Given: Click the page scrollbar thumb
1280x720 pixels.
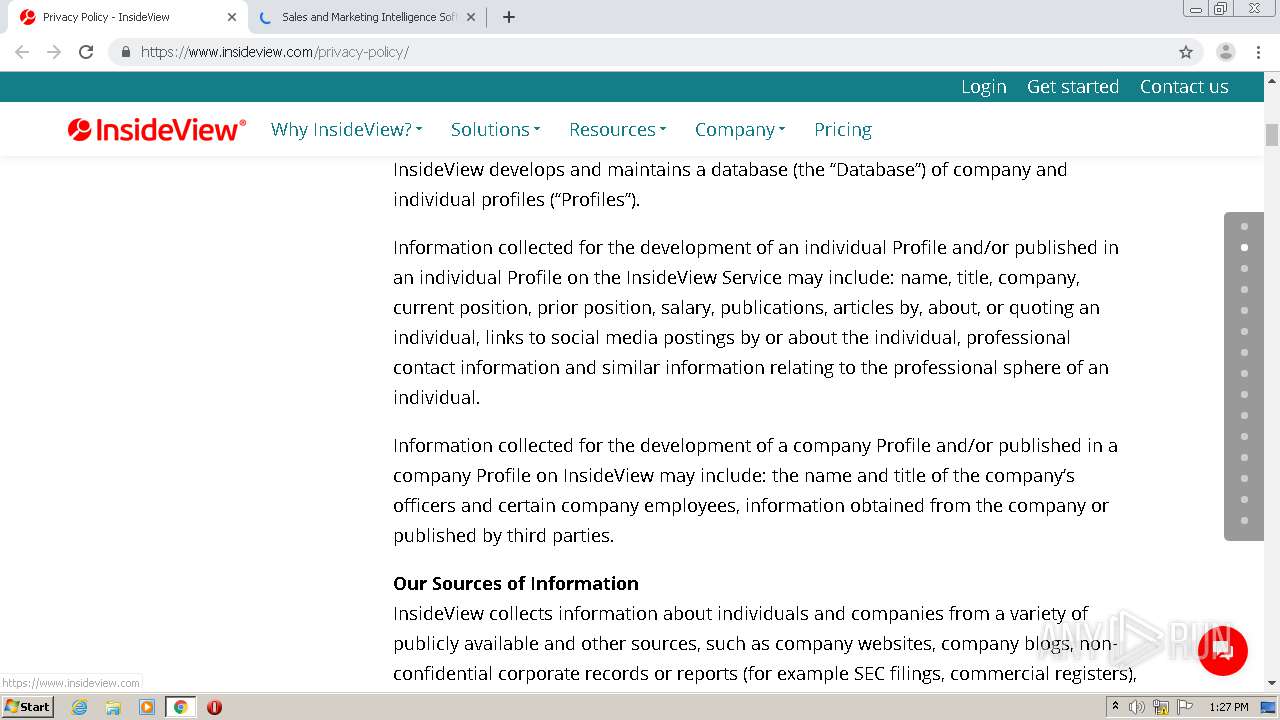Looking at the screenshot, I should click(1272, 134).
